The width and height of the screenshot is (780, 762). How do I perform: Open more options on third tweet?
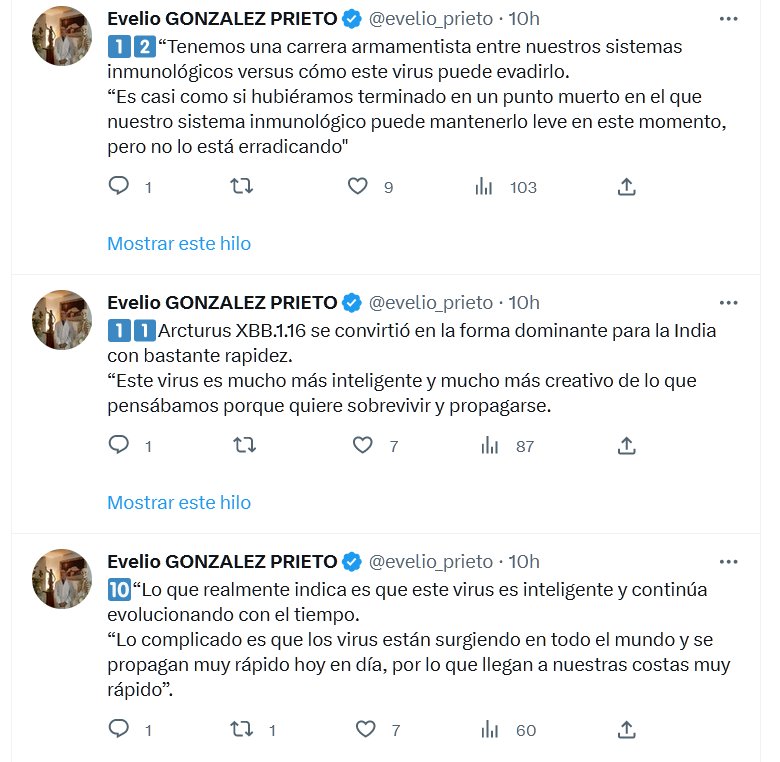[x=728, y=561]
